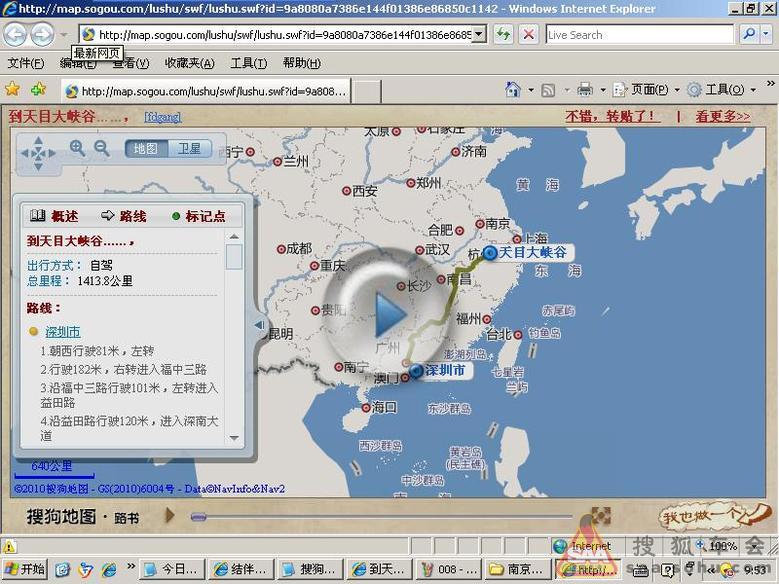The image size is (779, 584).
Task: Open the search provider dropdown arrow
Action: pos(766,34)
